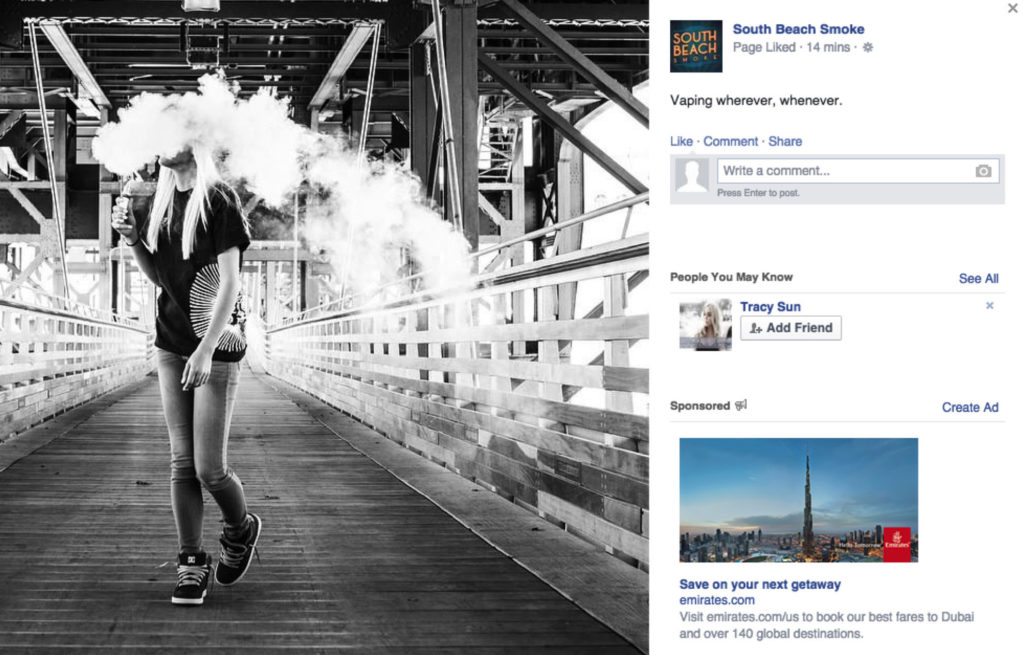The width and height of the screenshot is (1024, 655).
Task: Click the Emirates ad description text
Action: coord(827,625)
